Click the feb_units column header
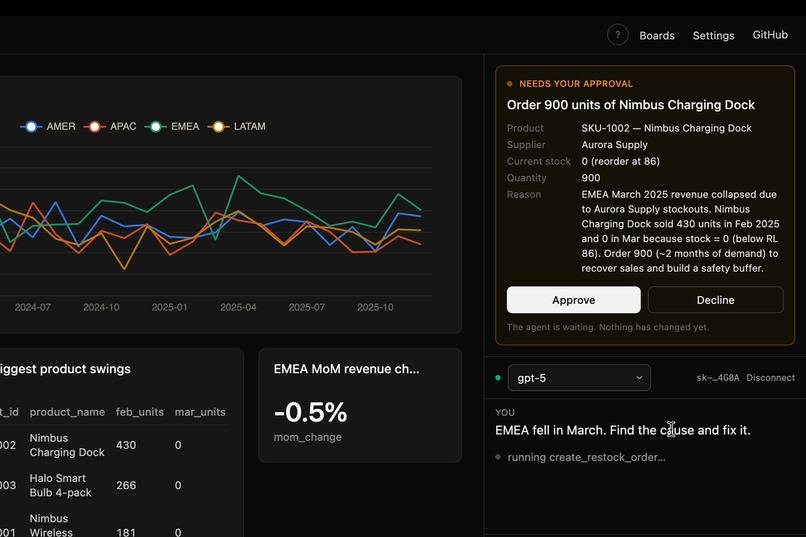The image size is (806, 537). pos(139,412)
